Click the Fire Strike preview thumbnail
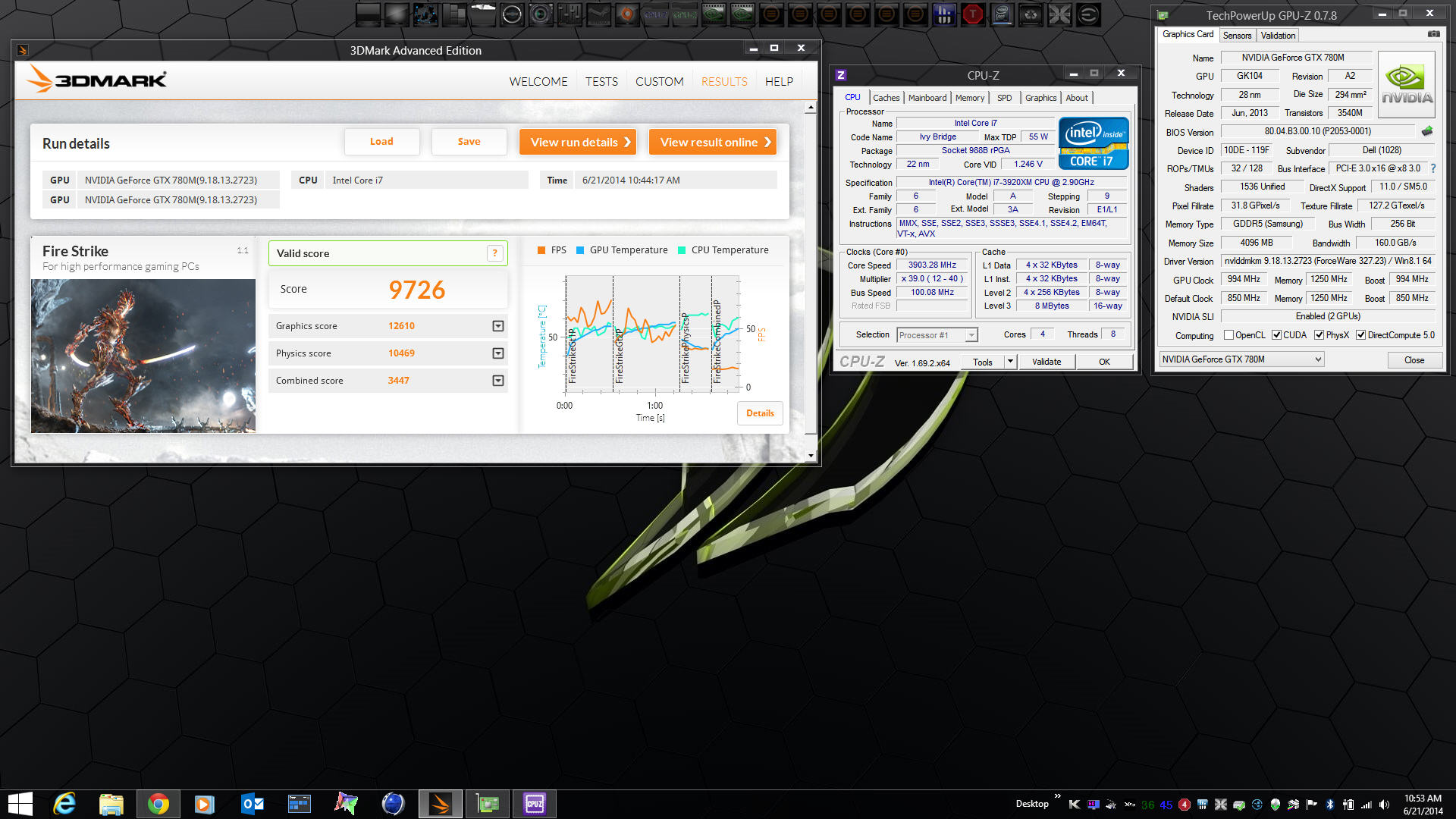This screenshot has width=1456, height=819. [143, 356]
